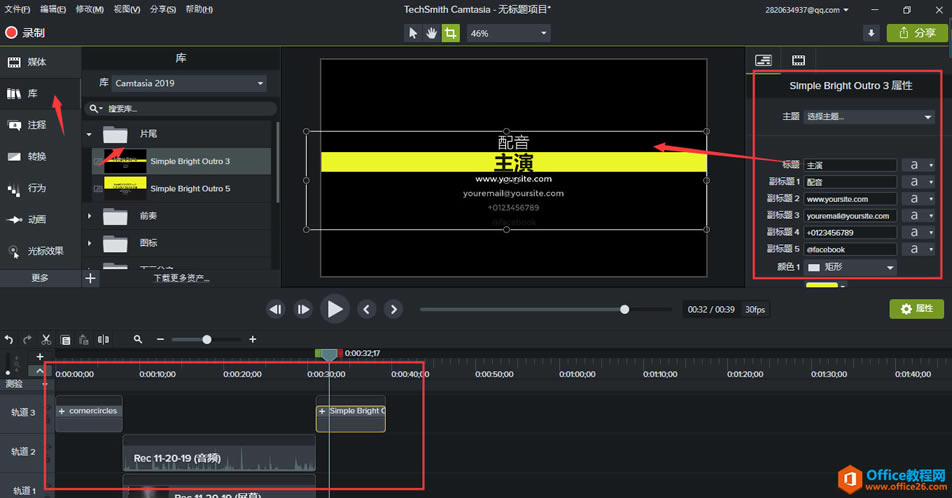
Task: Open font dropdown for 副标题 5 row
Action: click(x=918, y=249)
